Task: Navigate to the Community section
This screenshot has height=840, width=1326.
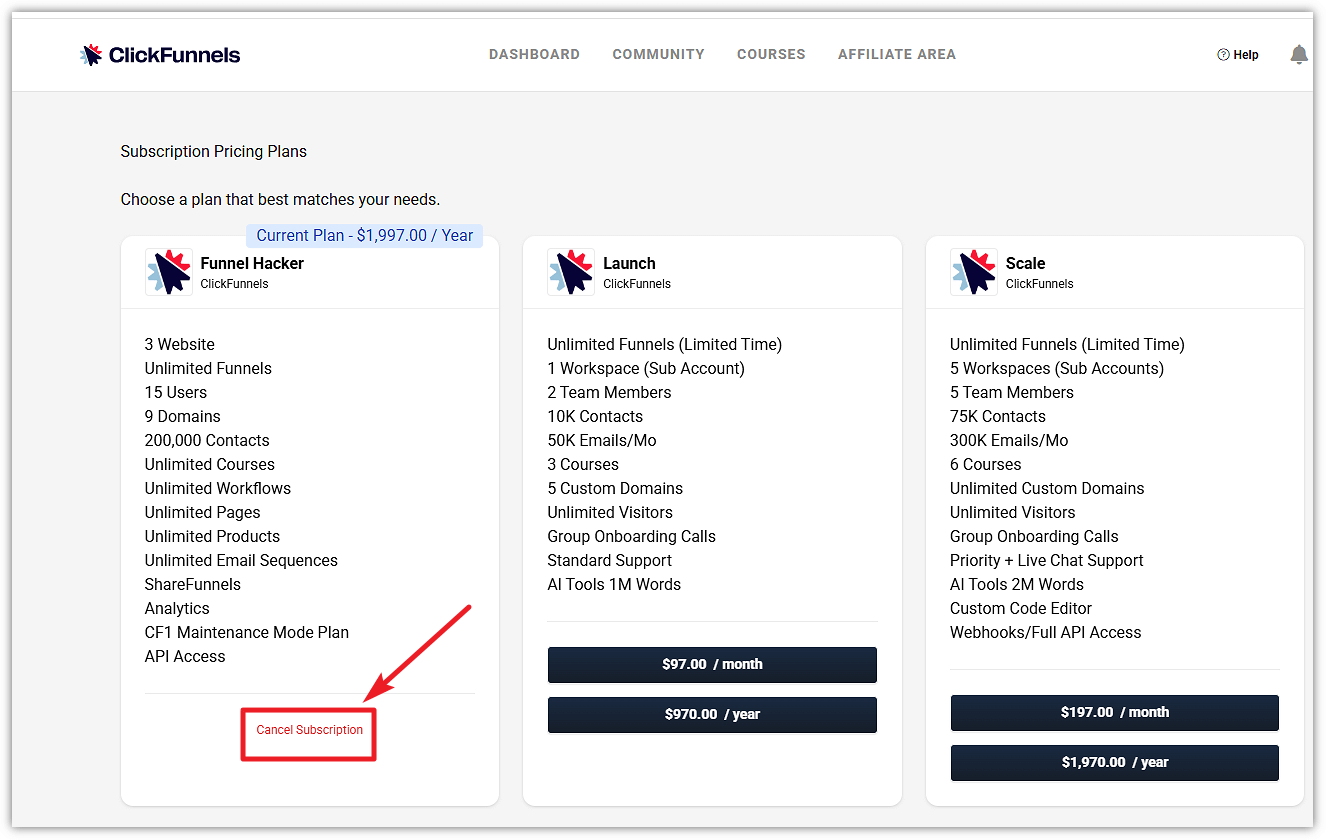Action: pos(658,54)
